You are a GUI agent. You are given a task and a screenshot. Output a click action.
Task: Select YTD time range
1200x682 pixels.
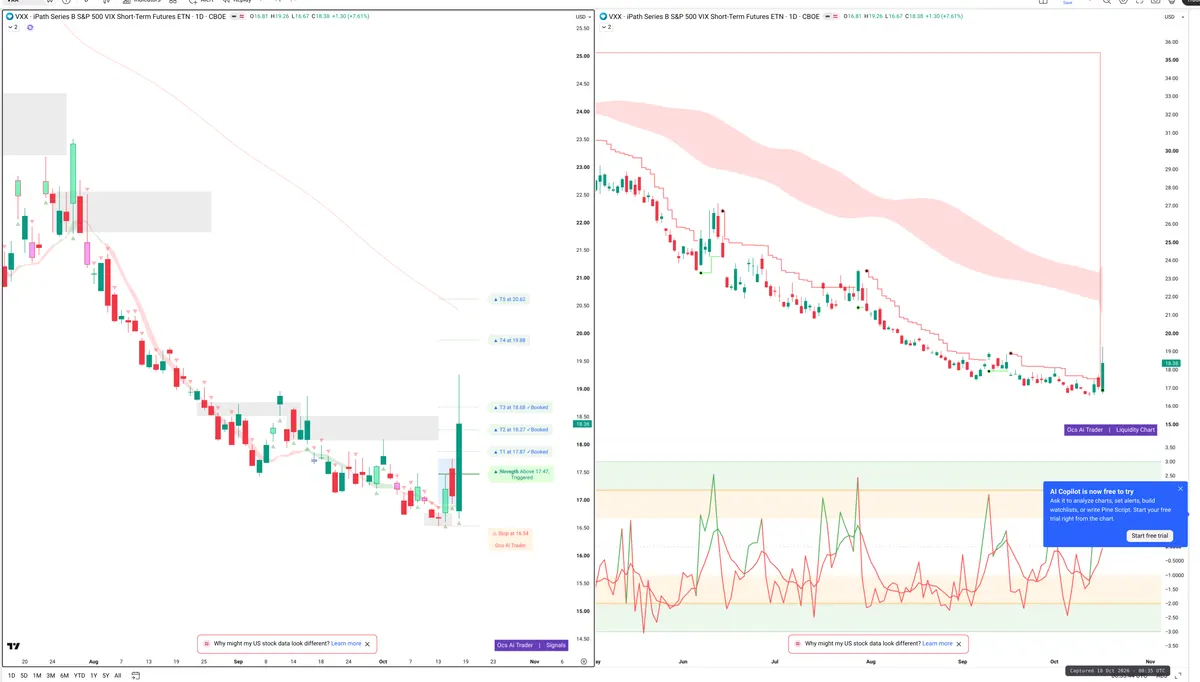click(x=79, y=676)
